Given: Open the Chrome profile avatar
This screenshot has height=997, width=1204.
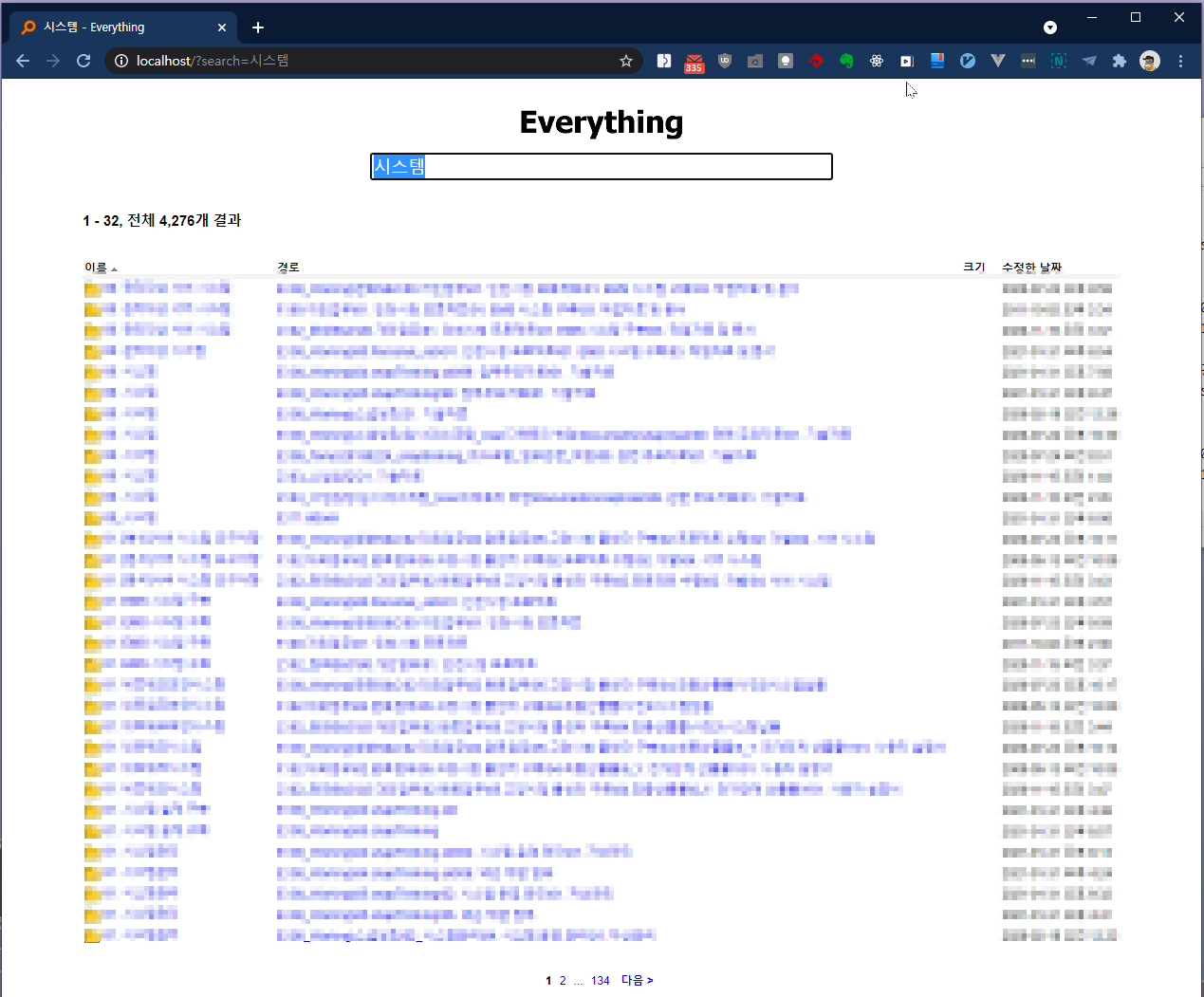Looking at the screenshot, I should tap(1150, 61).
